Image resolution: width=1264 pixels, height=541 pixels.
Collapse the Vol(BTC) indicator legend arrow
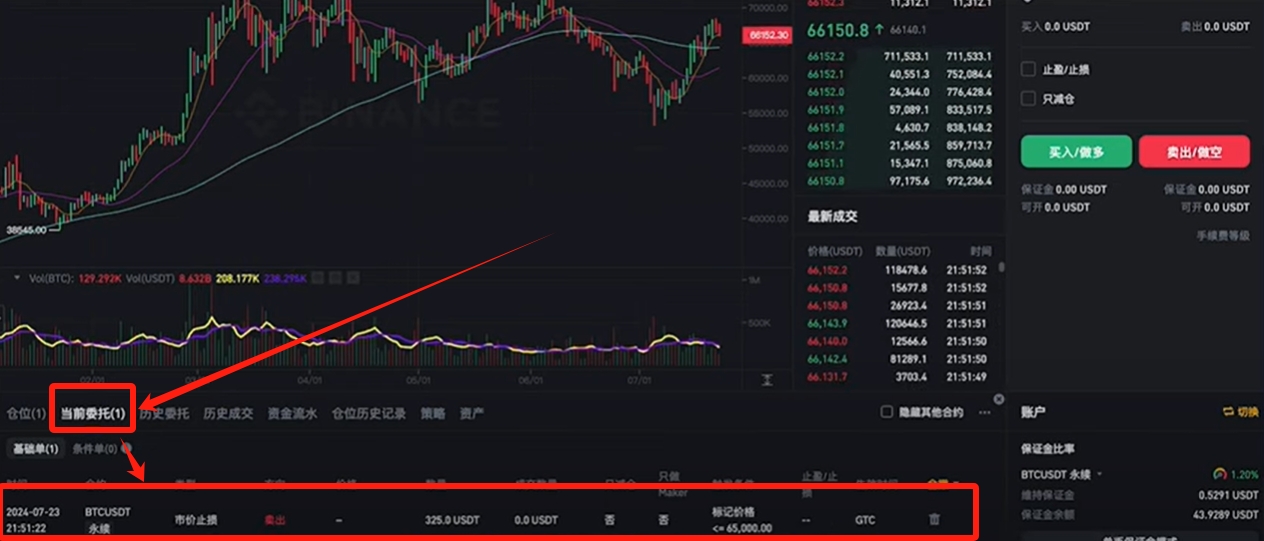(15, 276)
